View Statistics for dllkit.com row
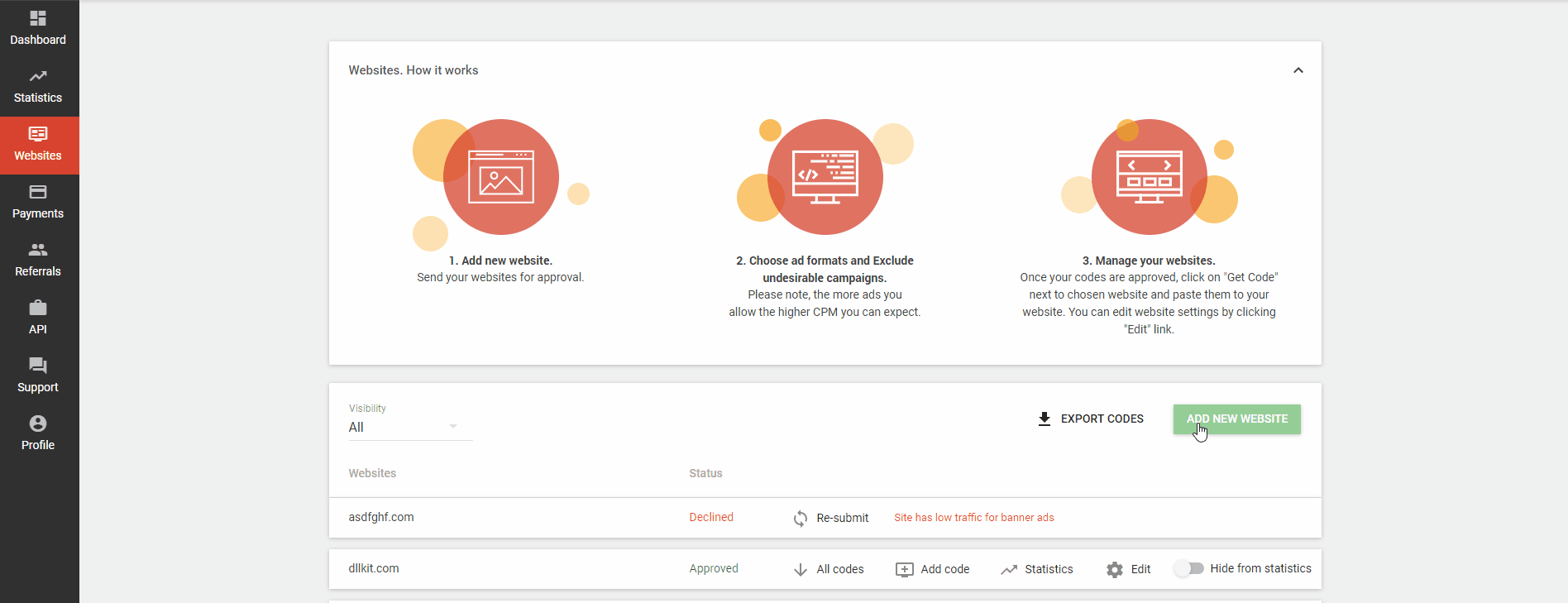The height and width of the screenshot is (603, 1568). (1037, 570)
